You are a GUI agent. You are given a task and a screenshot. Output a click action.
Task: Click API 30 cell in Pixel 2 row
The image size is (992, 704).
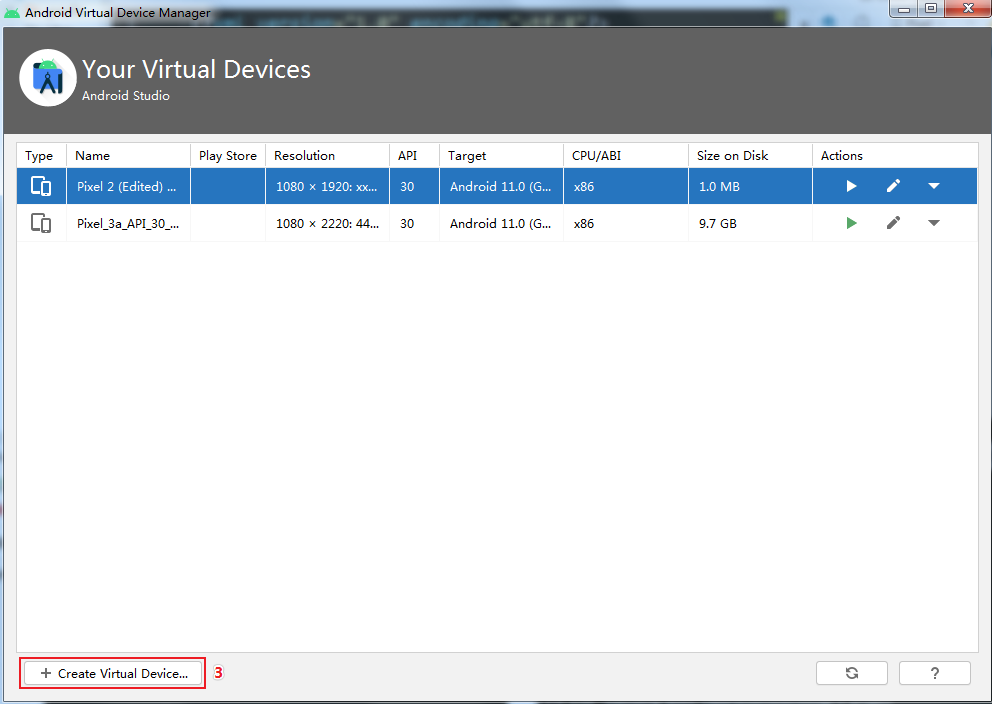coord(414,186)
